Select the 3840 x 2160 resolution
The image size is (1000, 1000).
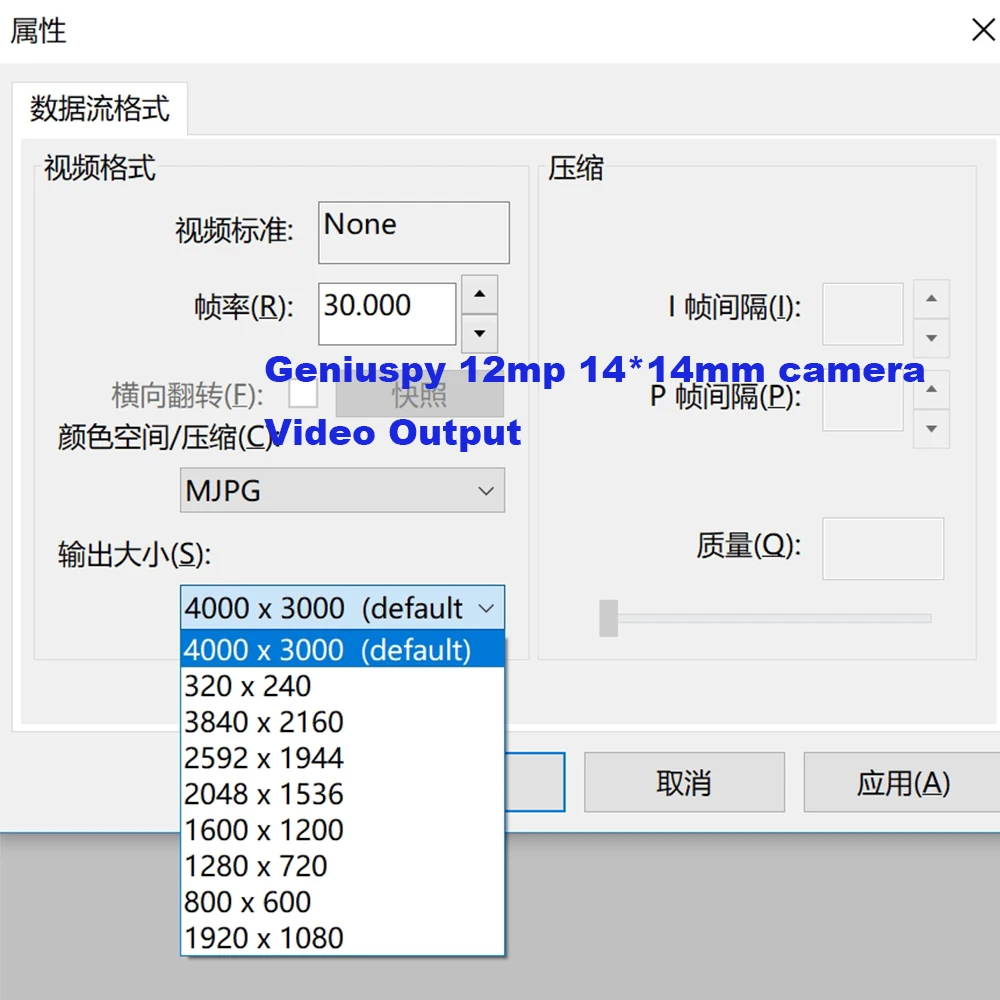pos(342,722)
